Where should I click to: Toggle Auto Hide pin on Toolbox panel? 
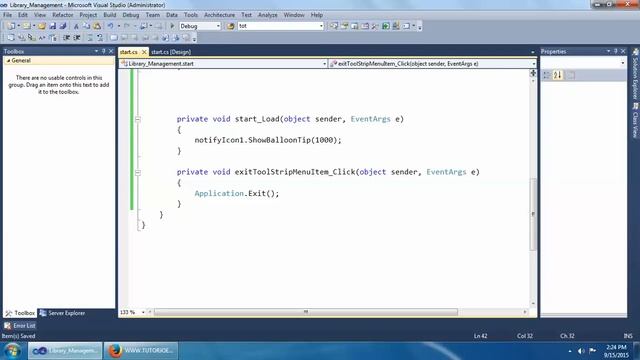pyautogui.click(x=104, y=51)
